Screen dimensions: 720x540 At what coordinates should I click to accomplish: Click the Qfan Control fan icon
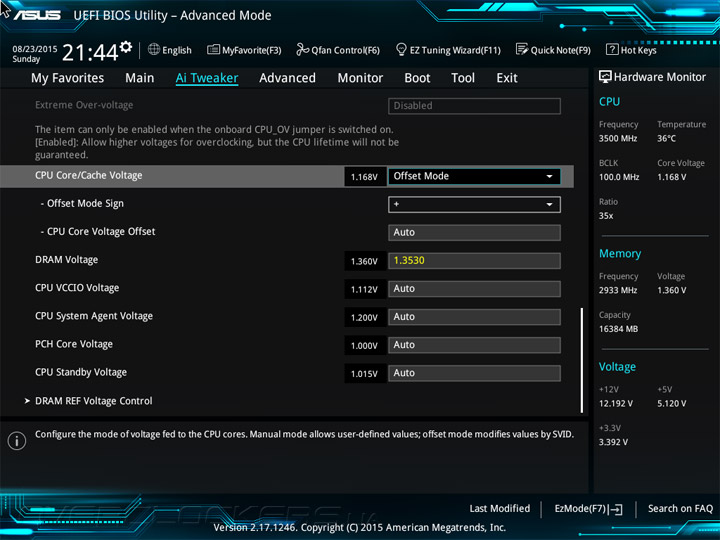coord(302,49)
